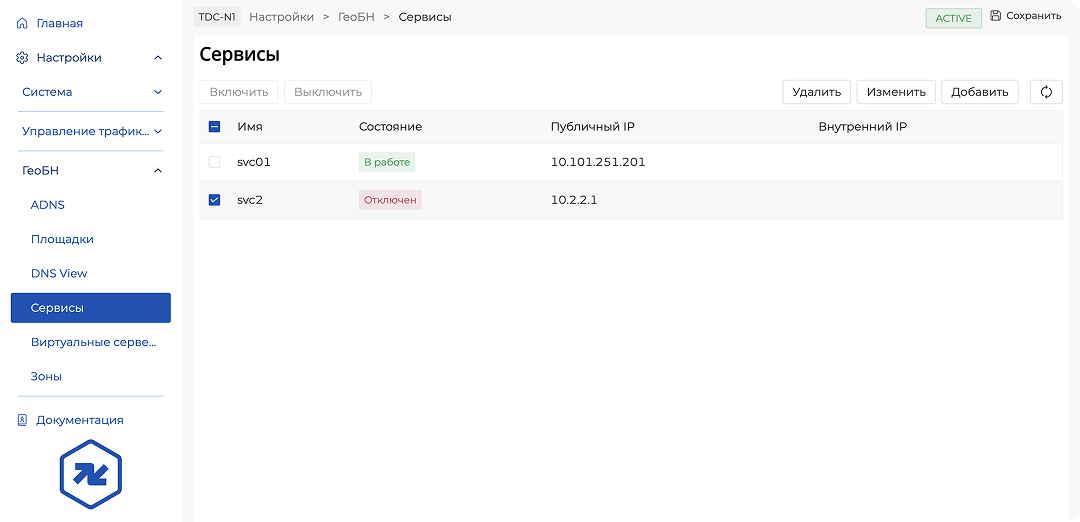
Task: Click the ACTIVE status badge
Action: [953, 18]
